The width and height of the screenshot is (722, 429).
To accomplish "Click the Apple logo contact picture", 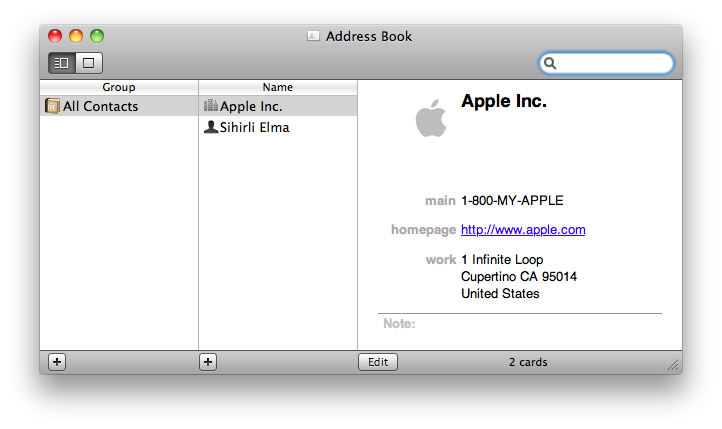I will 430,119.
